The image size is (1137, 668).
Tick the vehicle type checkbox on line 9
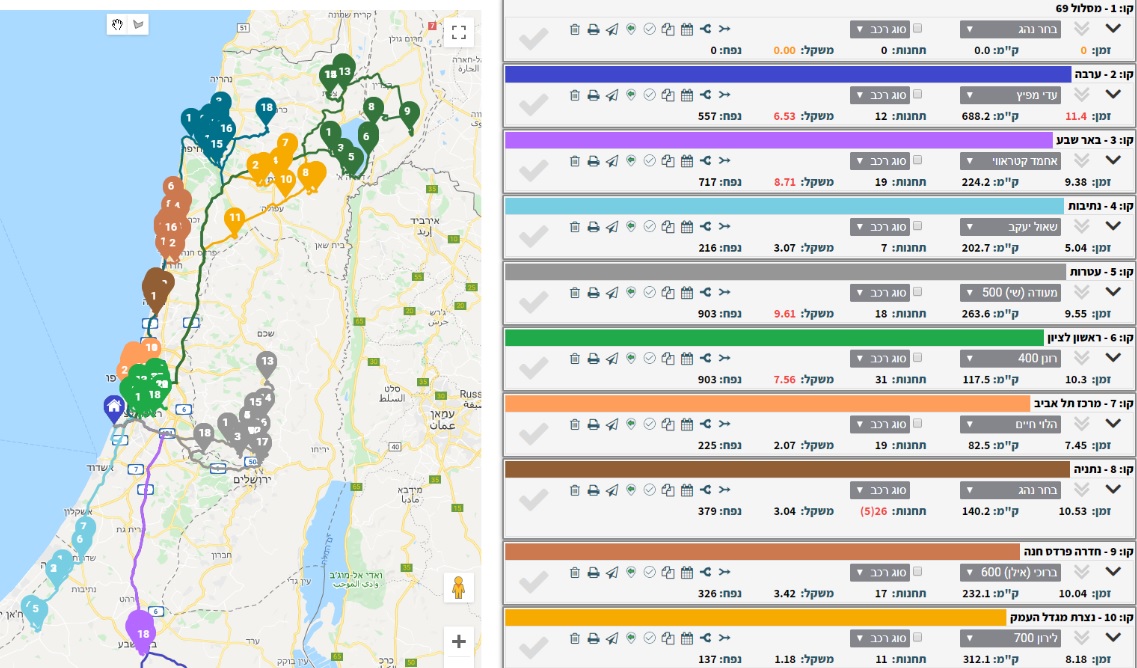918,573
